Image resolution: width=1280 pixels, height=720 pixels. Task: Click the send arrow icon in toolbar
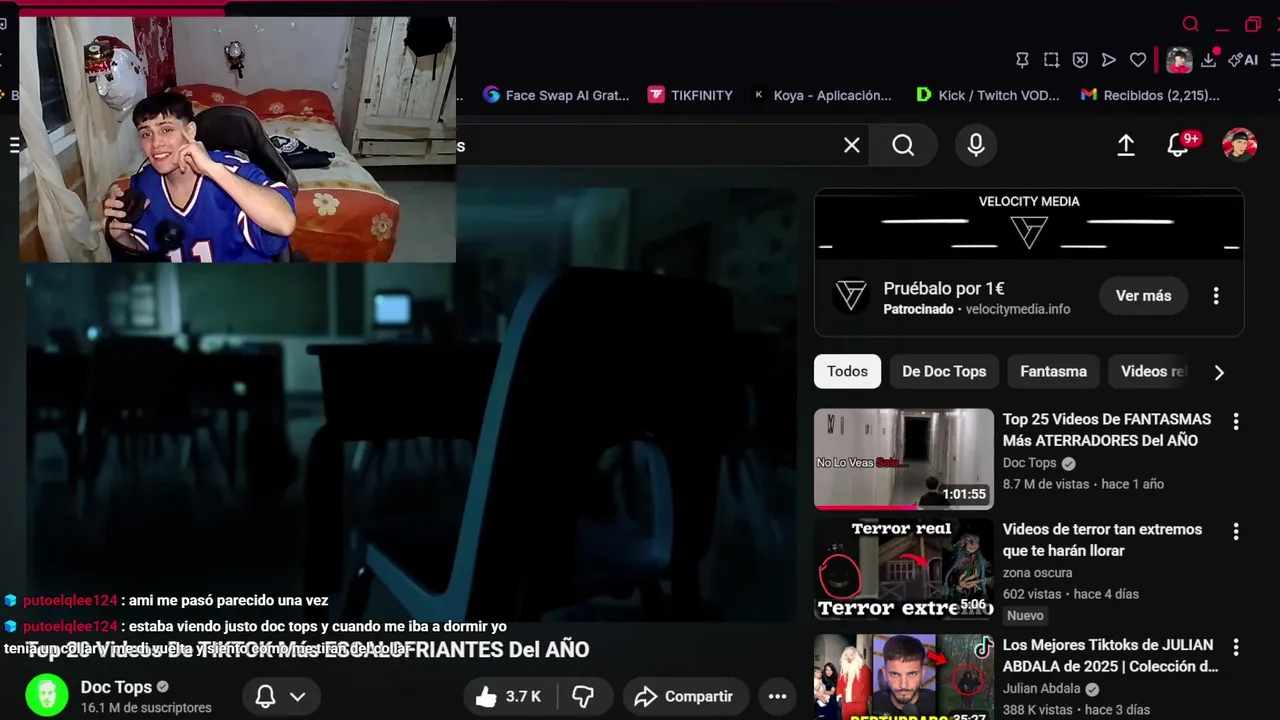(x=1109, y=60)
